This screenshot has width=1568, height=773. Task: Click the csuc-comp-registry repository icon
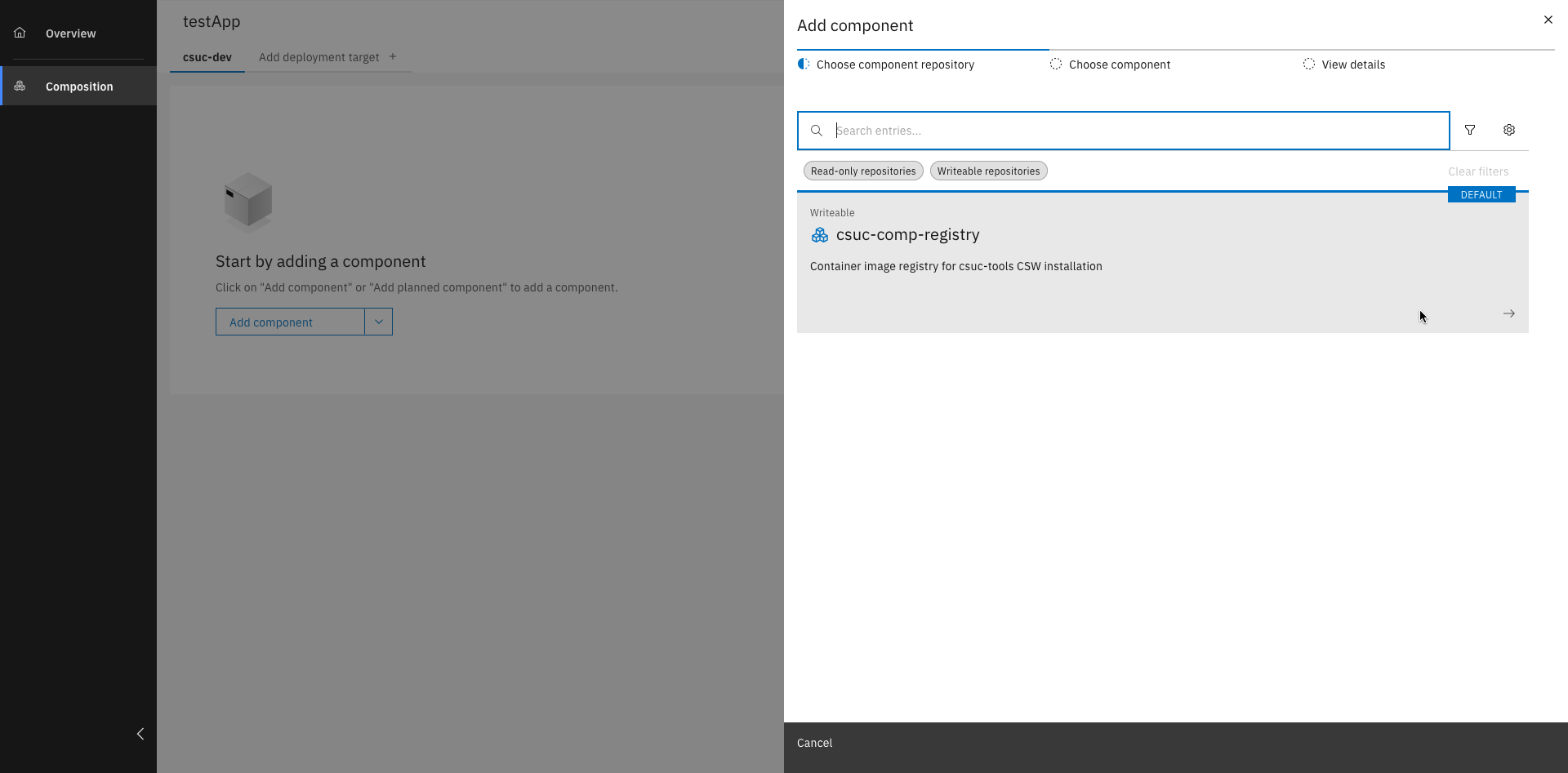point(820,235)
